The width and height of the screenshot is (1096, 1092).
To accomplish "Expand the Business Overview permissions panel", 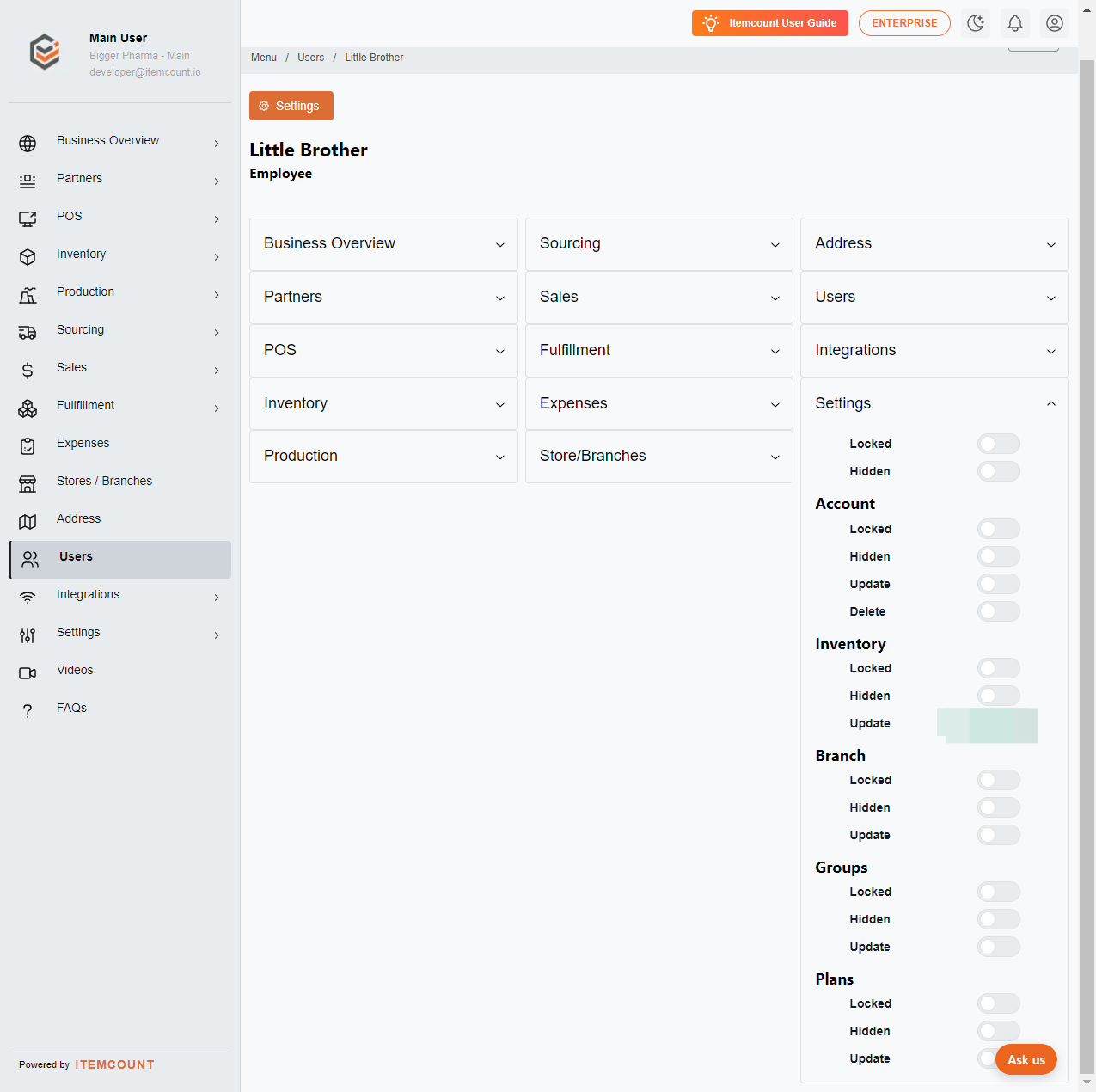I will [383, 244].
